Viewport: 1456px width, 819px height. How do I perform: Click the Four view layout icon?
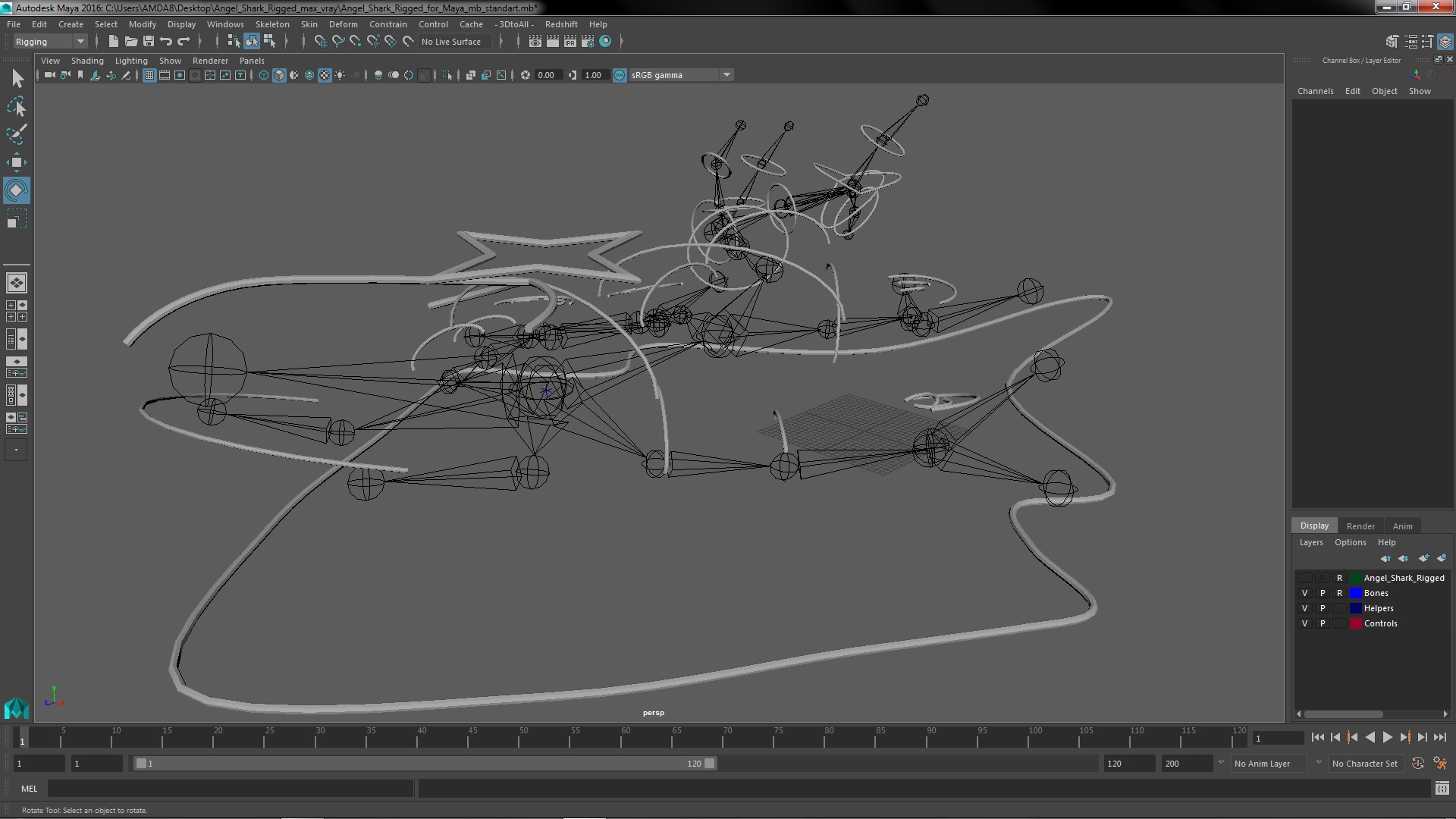coord(17,311)
